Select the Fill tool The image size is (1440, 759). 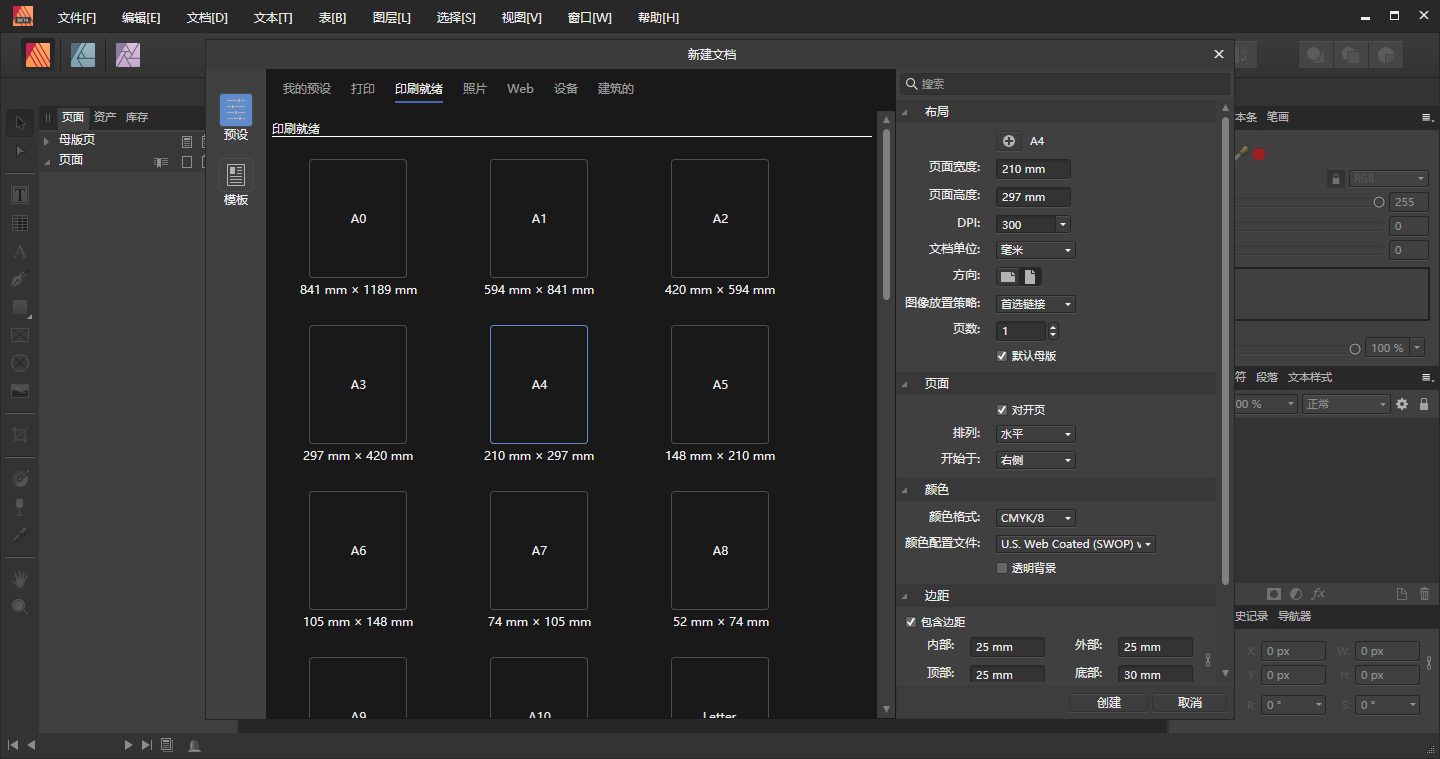pyautogui.click(x=20, y=479)
